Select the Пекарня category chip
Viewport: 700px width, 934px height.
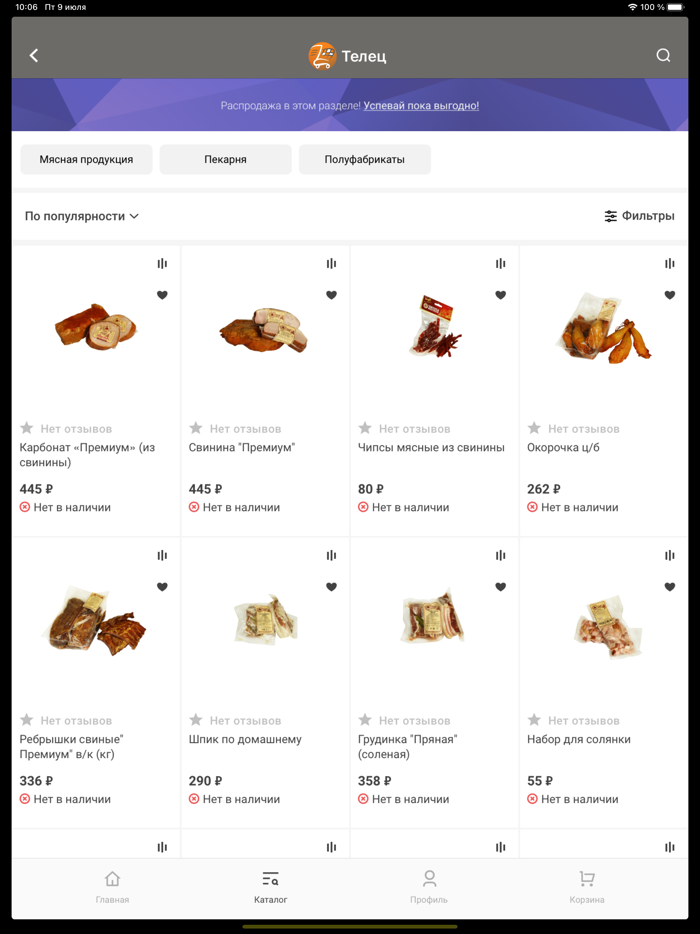click(x=225, y=159)
